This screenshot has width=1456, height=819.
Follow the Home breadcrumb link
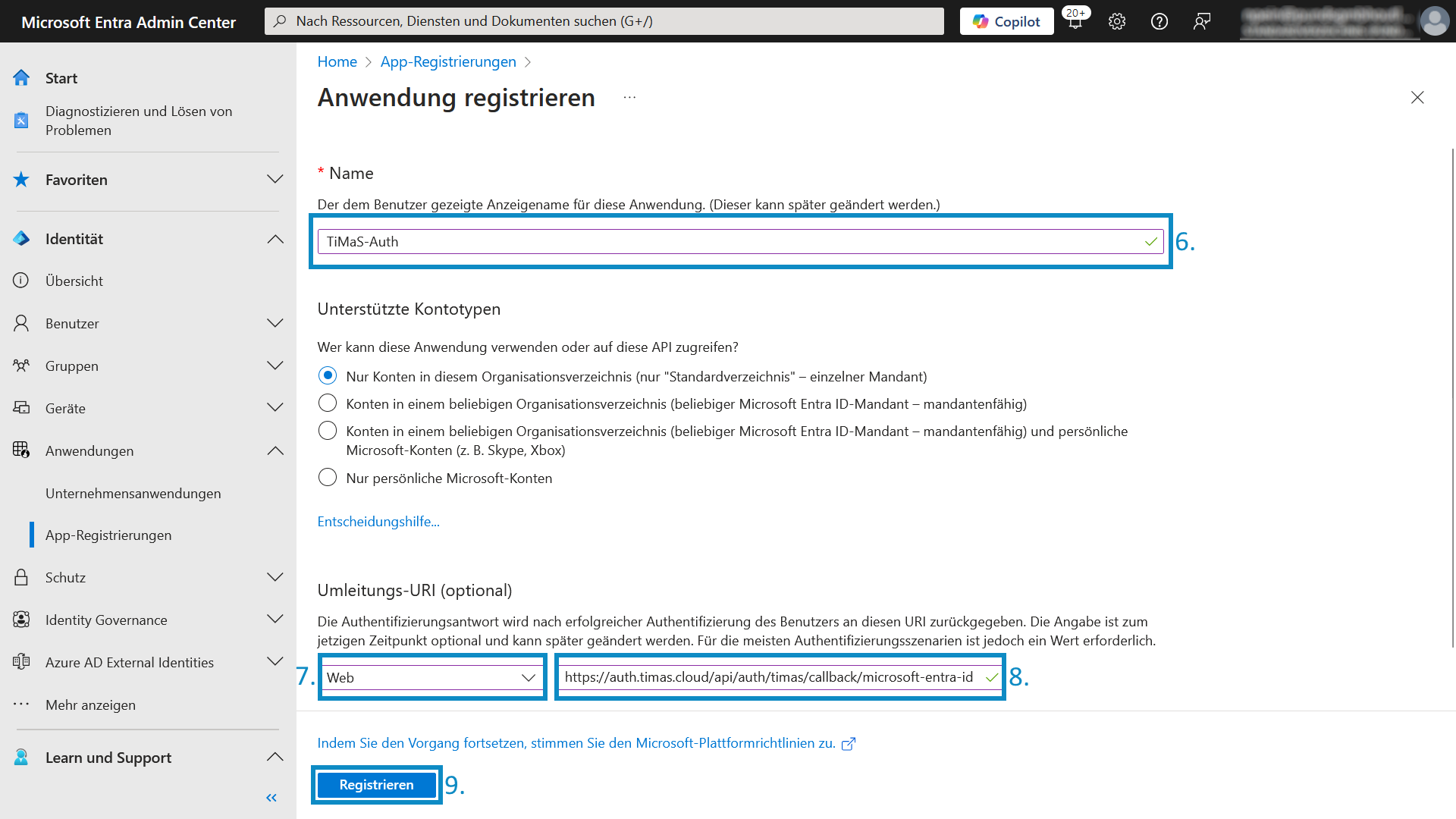pos(337,61)
